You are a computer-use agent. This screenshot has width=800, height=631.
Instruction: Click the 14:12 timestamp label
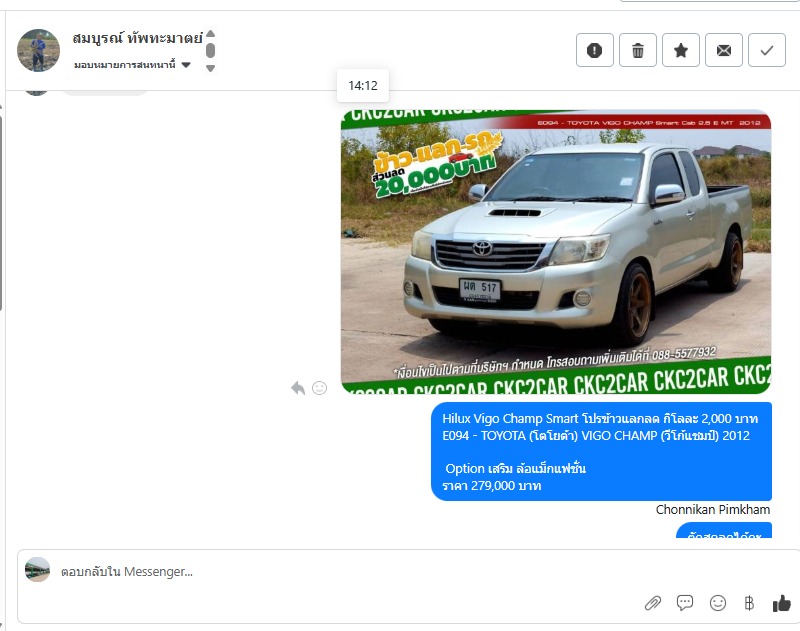tap(363, 86)
